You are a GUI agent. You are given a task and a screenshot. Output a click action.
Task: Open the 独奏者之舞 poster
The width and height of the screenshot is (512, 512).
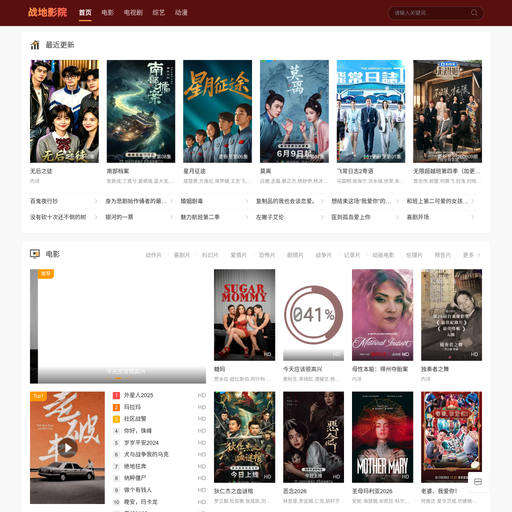pyautogui.click(x=451, y=315)
